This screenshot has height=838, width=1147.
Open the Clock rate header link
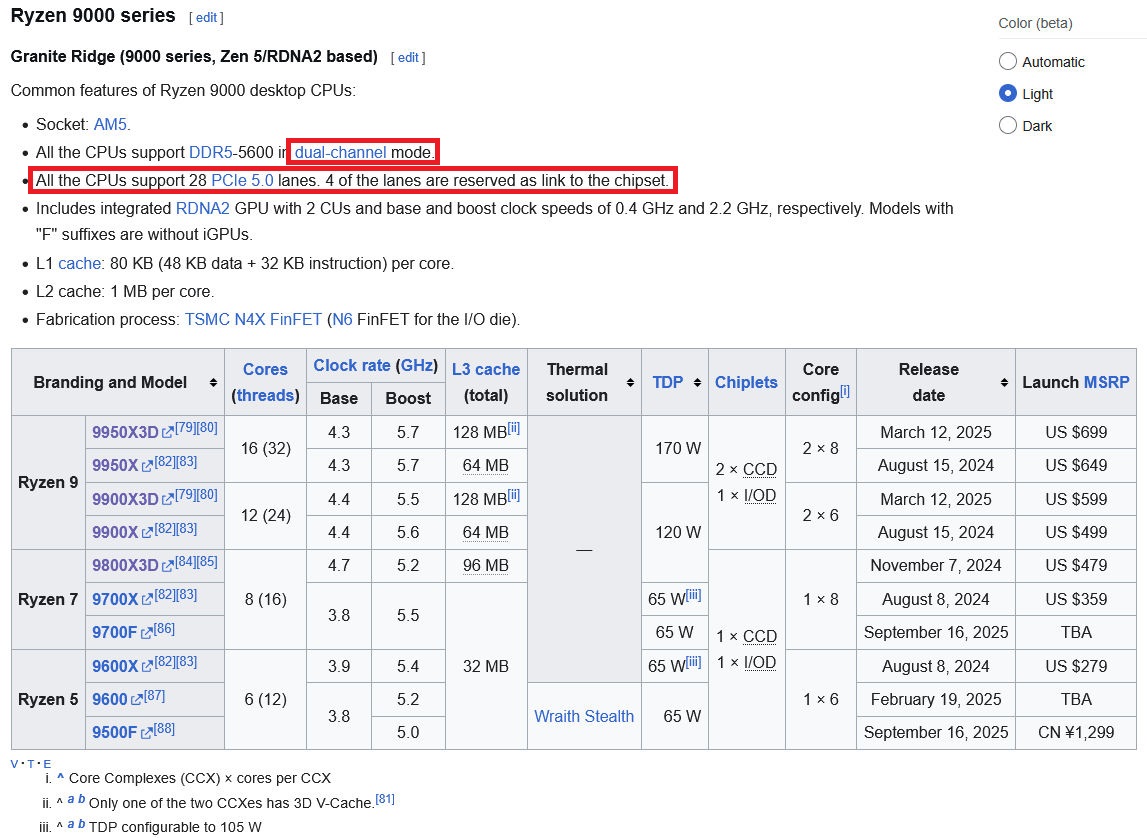click(x=352, y=366)
